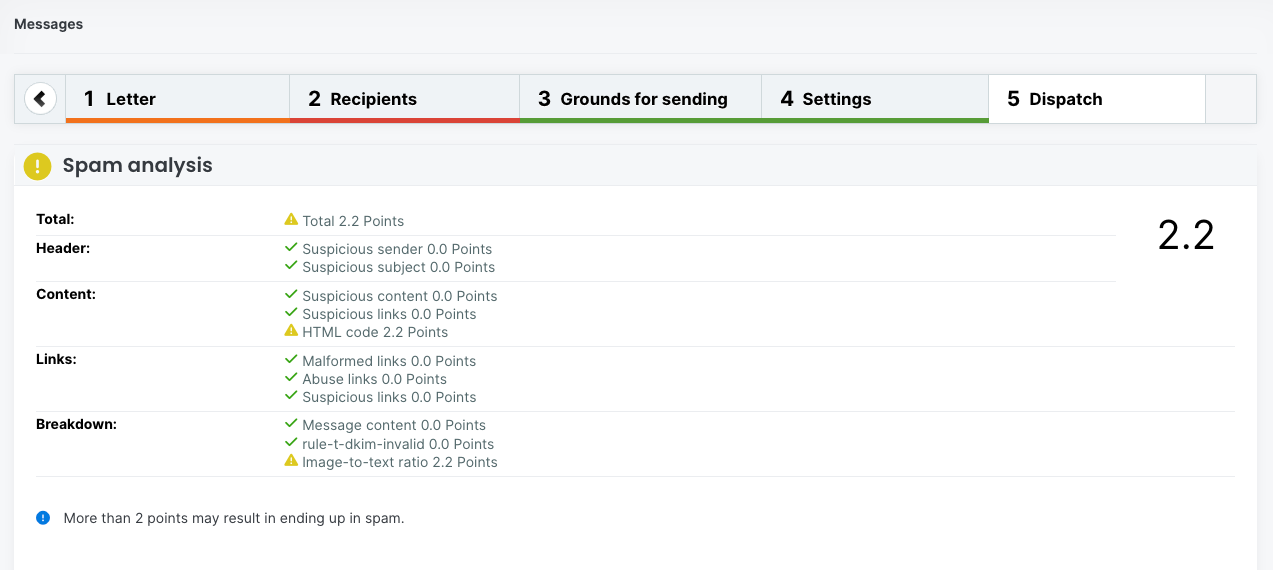Select the Dispatch step tab
Viewport: 1273px width, 570px height.
point(1096,99)
